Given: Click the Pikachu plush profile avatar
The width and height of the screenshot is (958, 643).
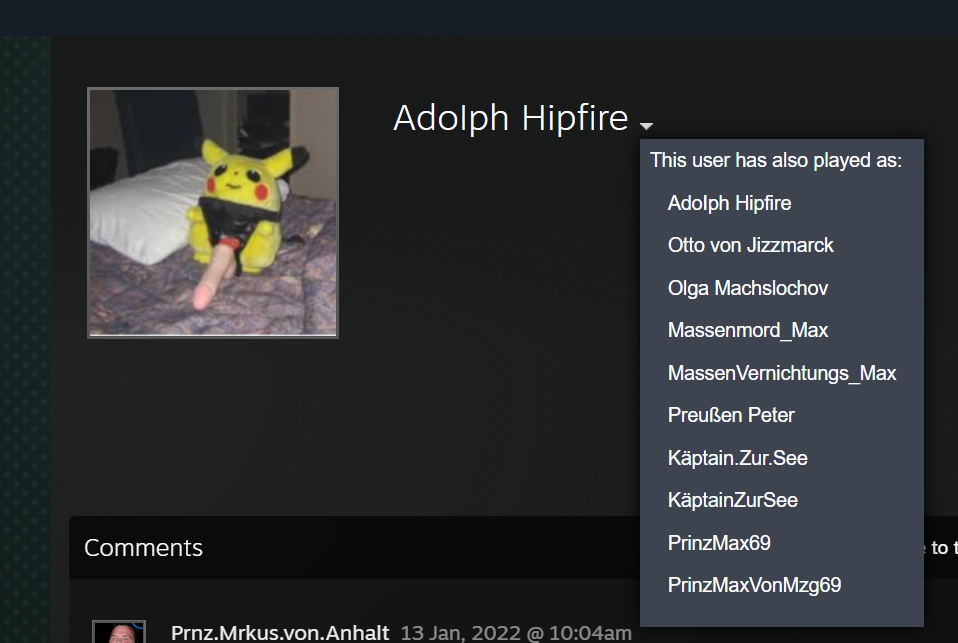Looking at the screenshot, I should point(213,213).
